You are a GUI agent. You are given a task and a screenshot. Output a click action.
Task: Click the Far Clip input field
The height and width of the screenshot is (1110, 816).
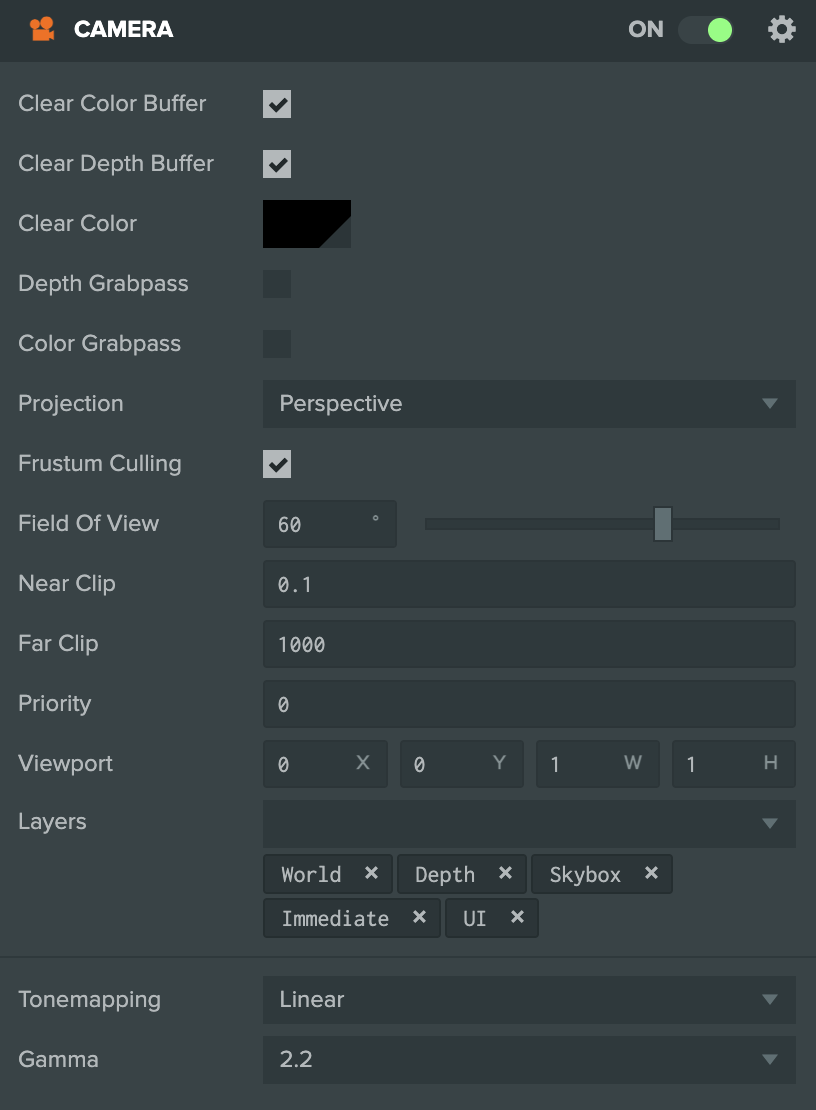click(x=529, y=644)
